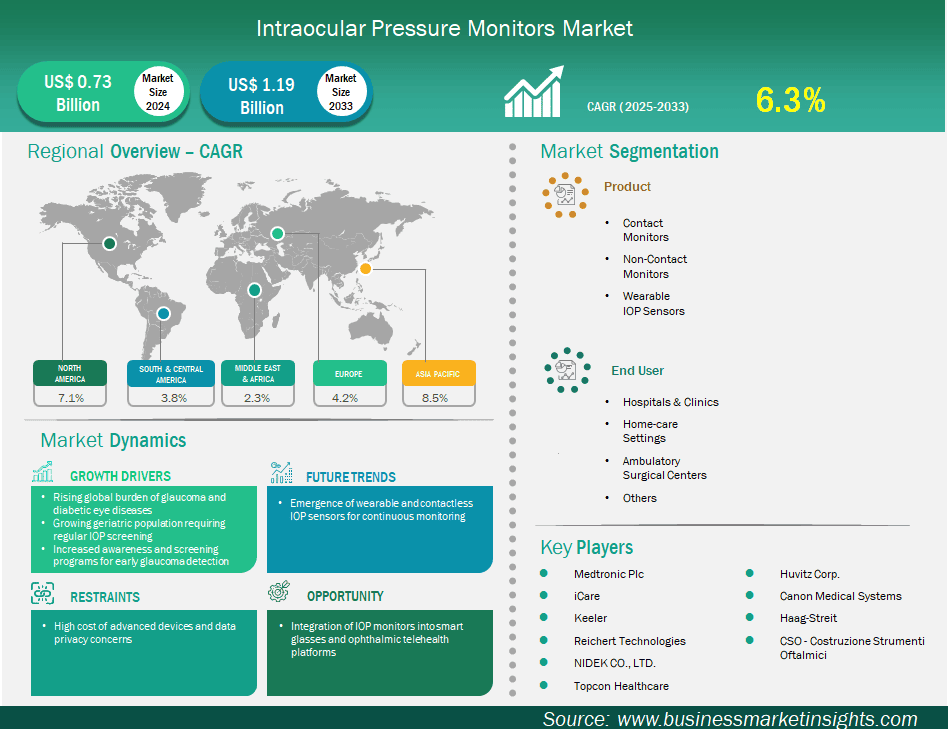Click the 6.3% CAGR value
Screen dimensions: 948x744
[790, 100]
